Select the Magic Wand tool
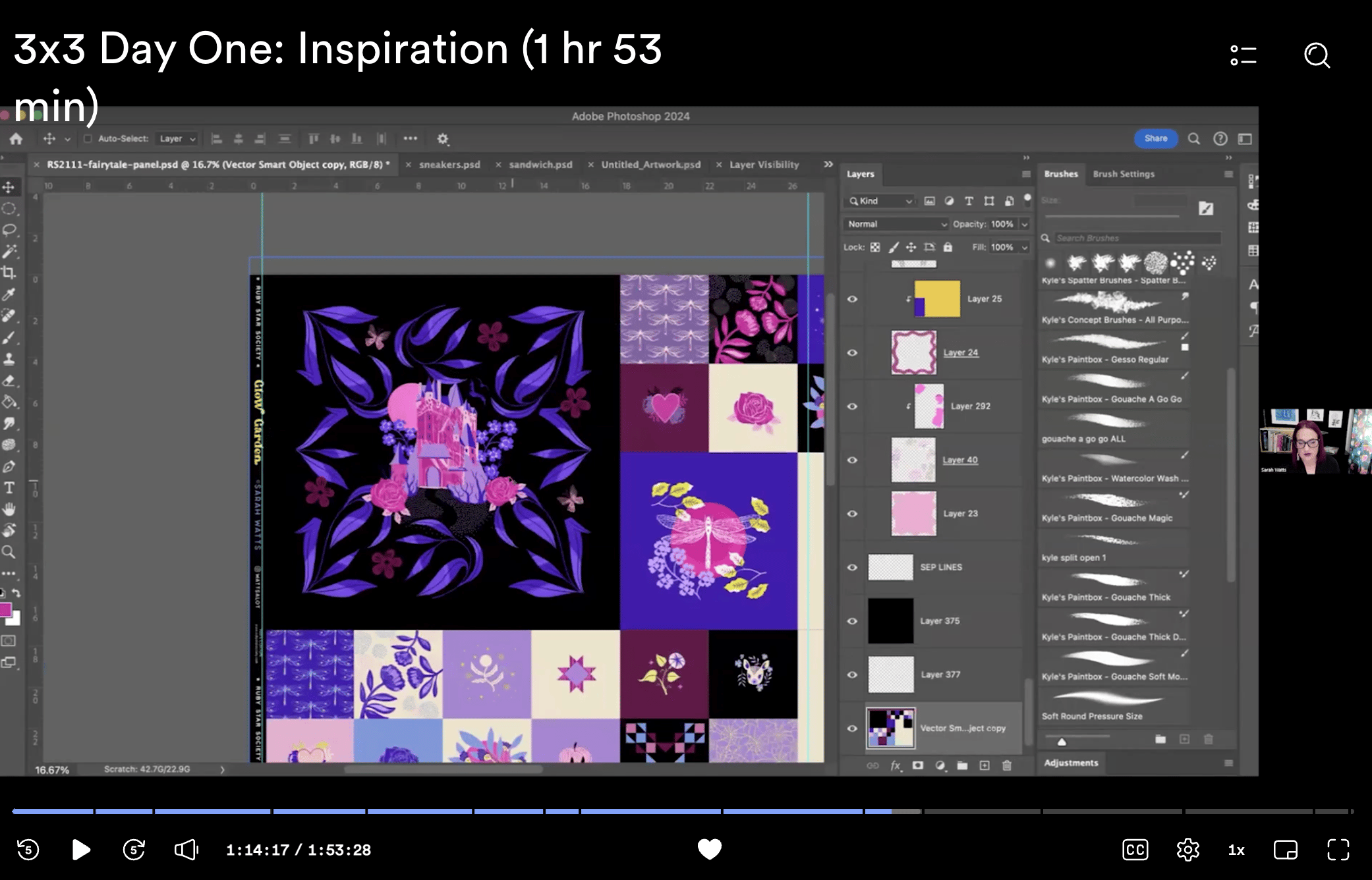The height and width of the screenshot is (880, 1372). pos(9,252)
